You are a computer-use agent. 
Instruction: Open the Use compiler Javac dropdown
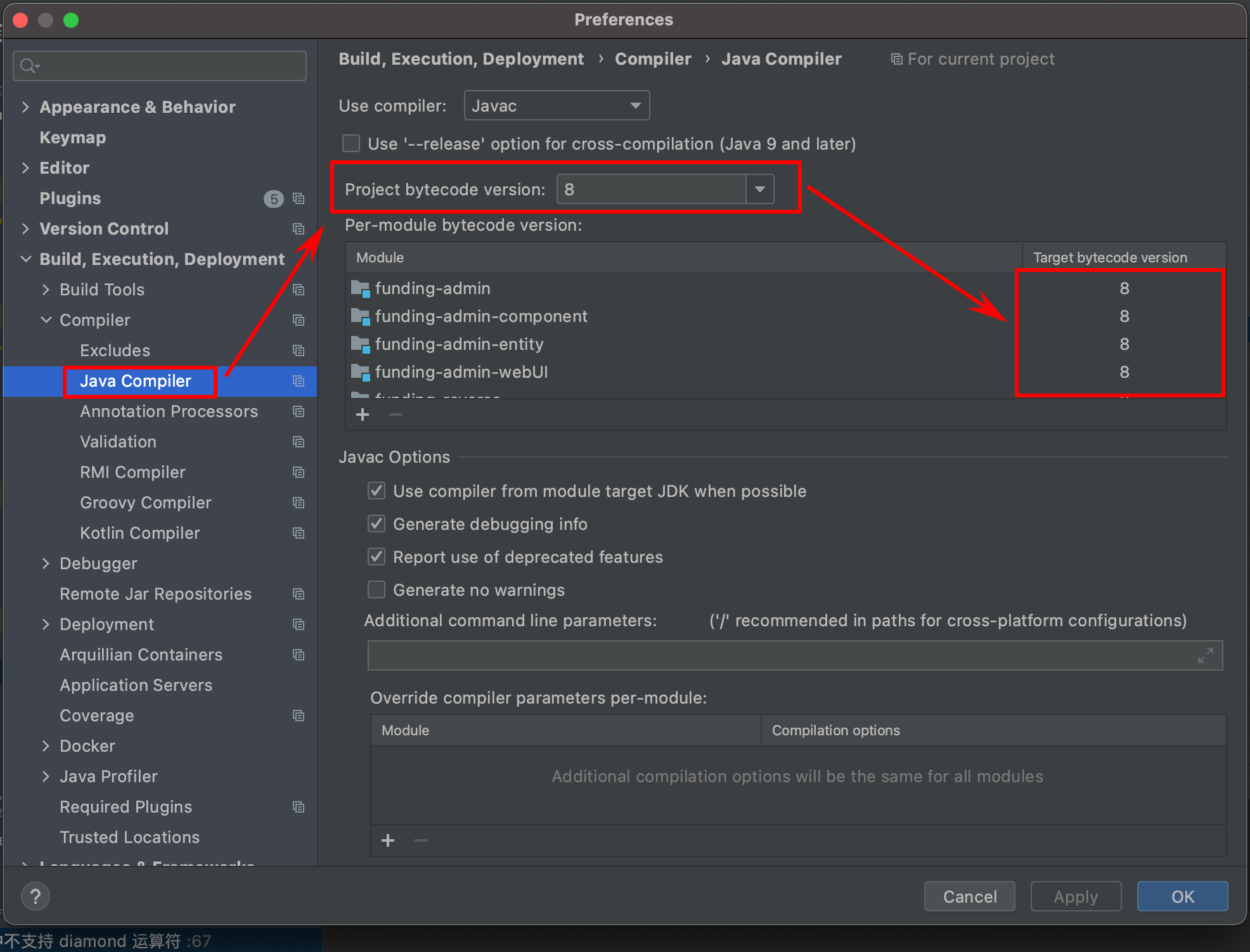(557, 105)
